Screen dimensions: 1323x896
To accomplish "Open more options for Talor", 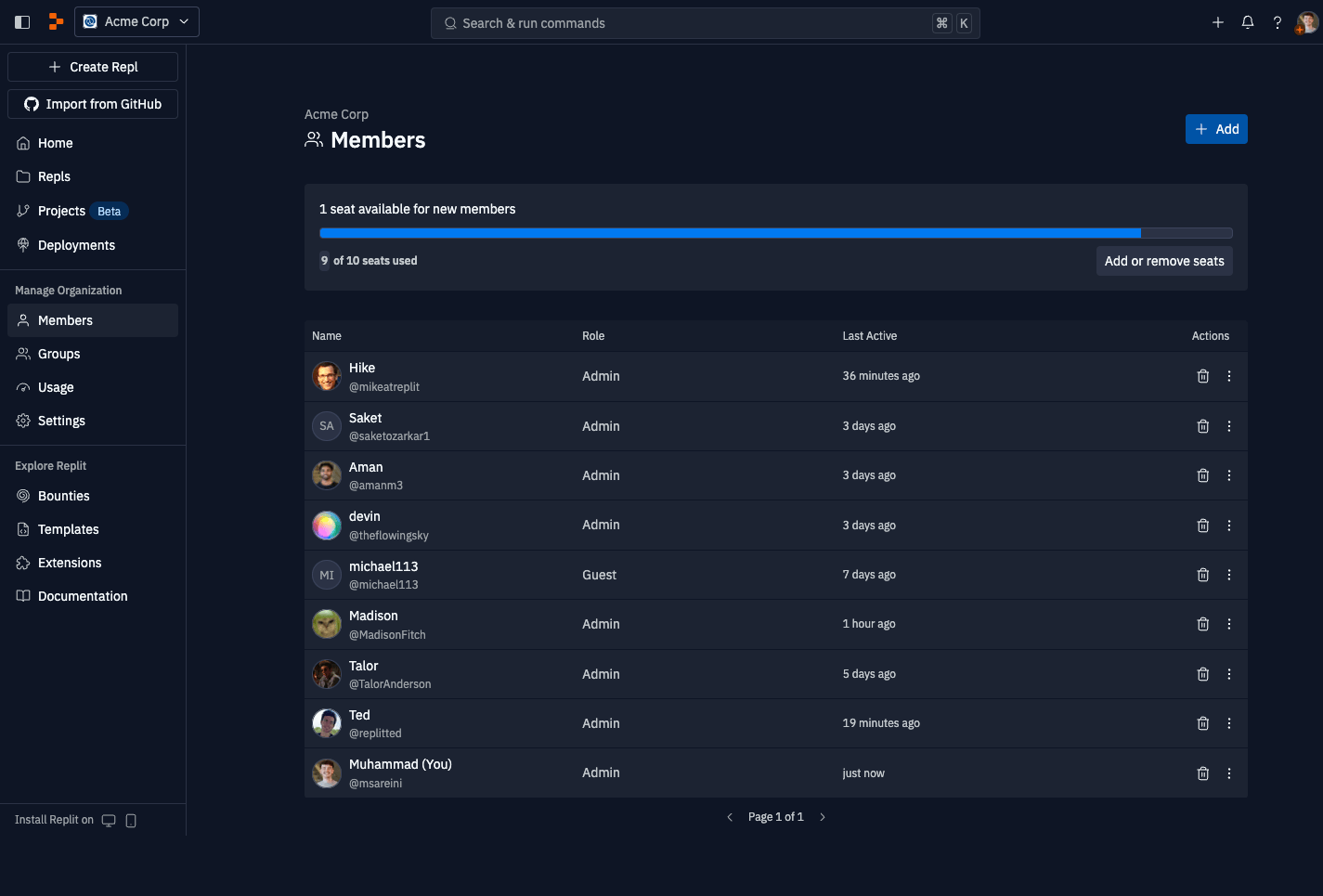I will [x=1229, y=674].
